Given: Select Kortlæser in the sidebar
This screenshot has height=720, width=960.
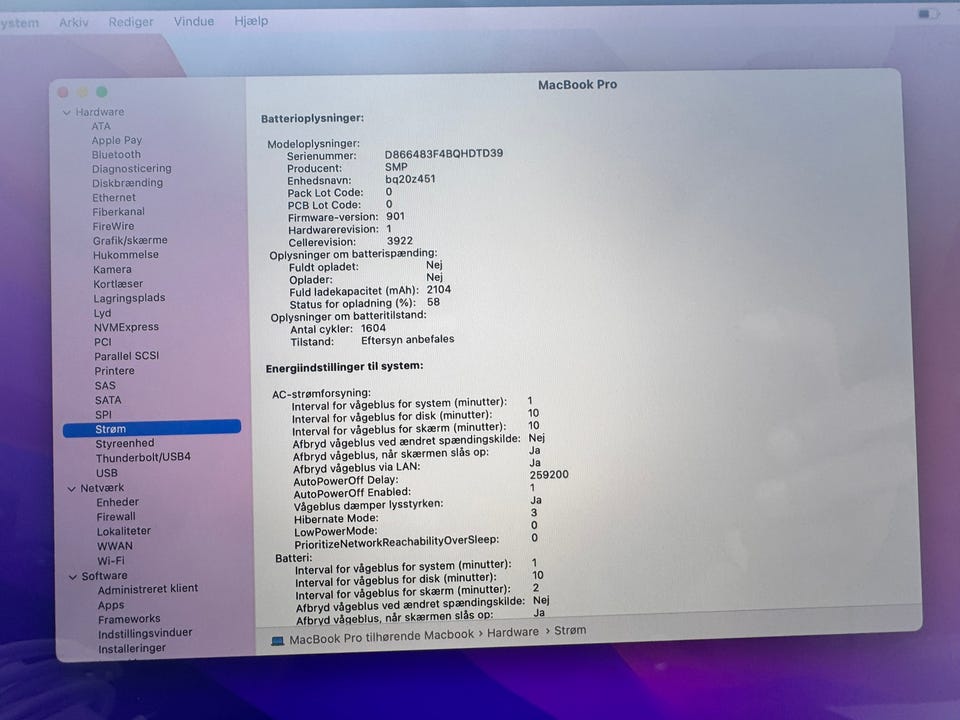Looking at the screenshot, I should 118,284.
